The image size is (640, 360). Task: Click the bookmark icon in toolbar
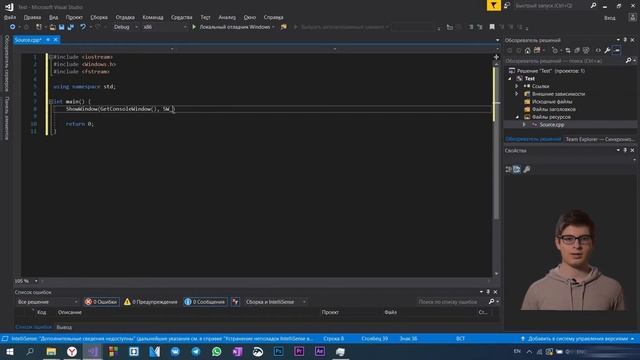tap(492, 27)
